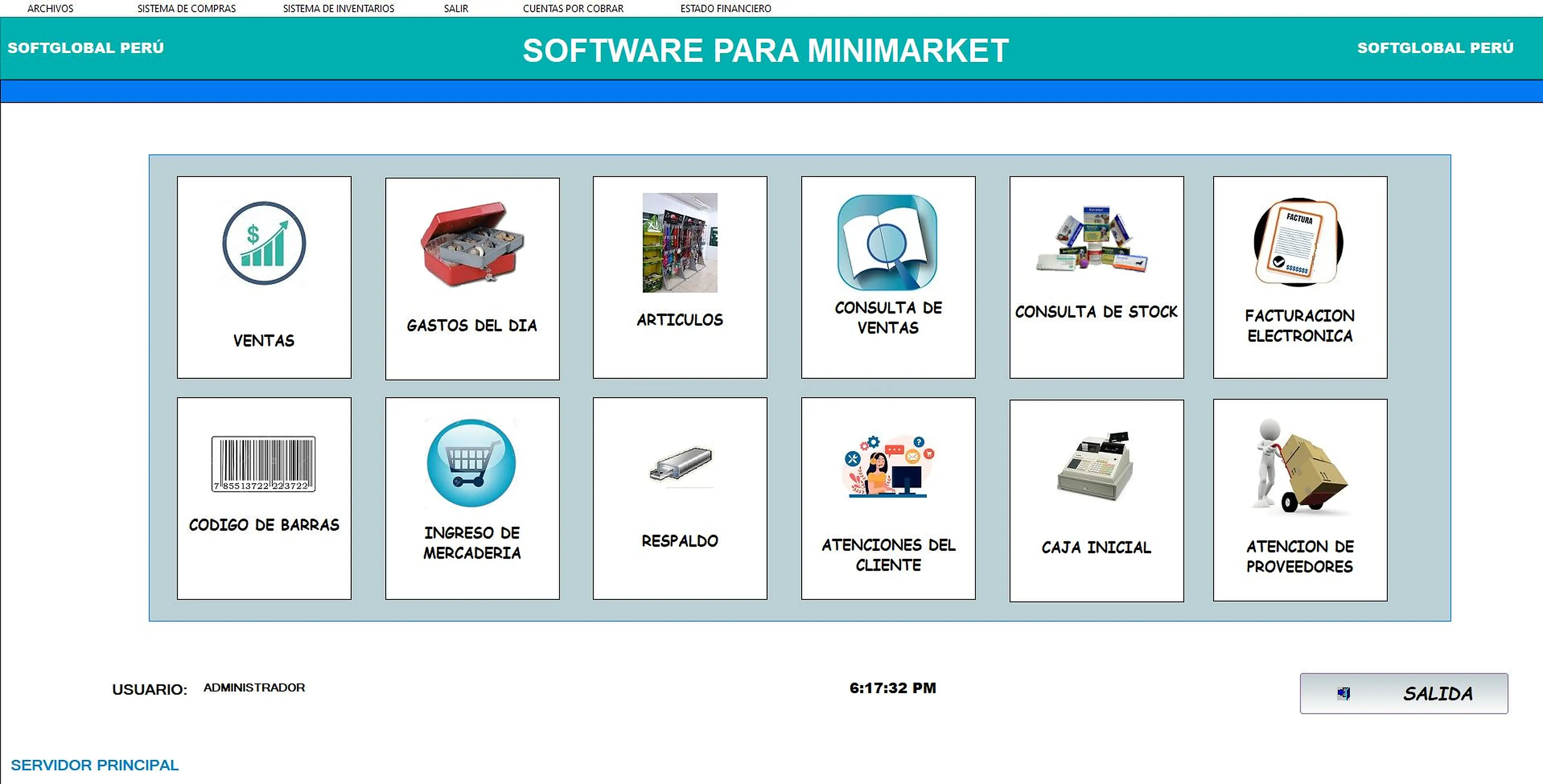
Task: Open CUENTAS POR COBRAR menu
Action: [573, 8]
